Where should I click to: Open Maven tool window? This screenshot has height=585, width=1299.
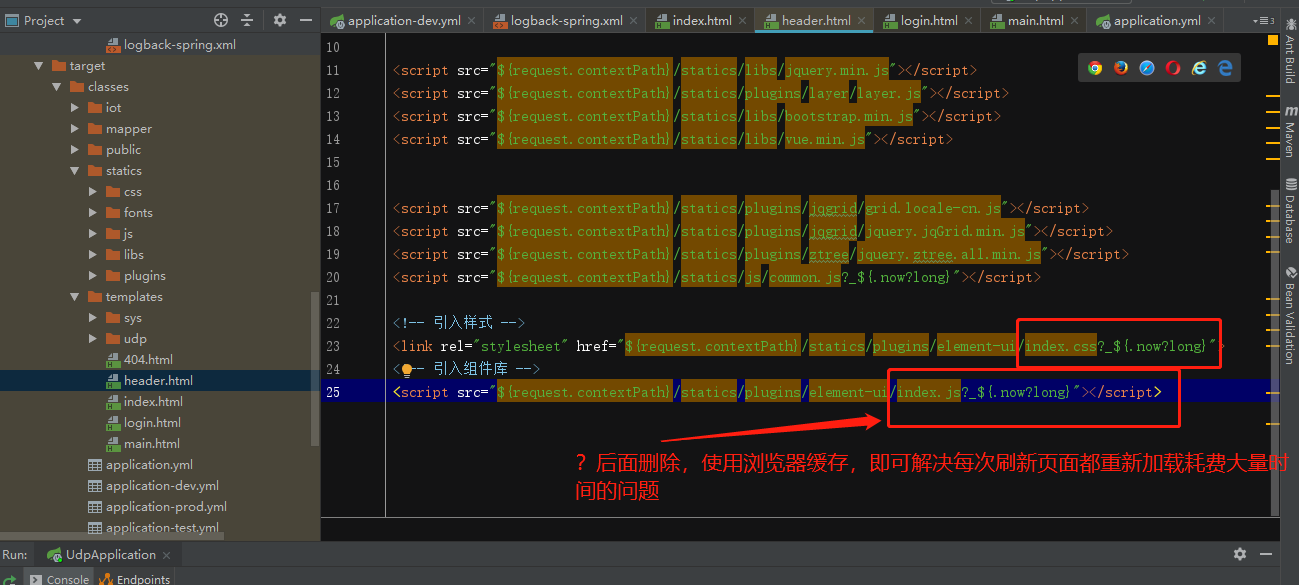1289,133
